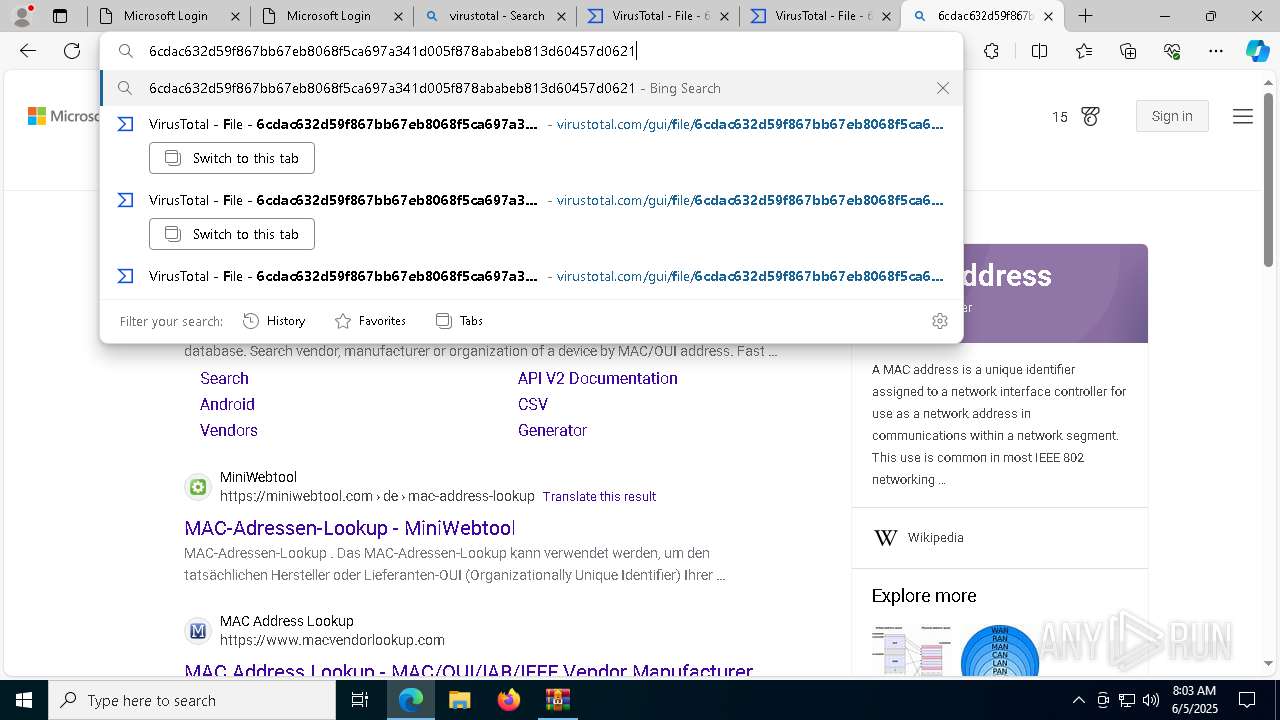Open volume tray icon
The height and width of the screenshot is (720, 1280).
tap(1150, 700)
